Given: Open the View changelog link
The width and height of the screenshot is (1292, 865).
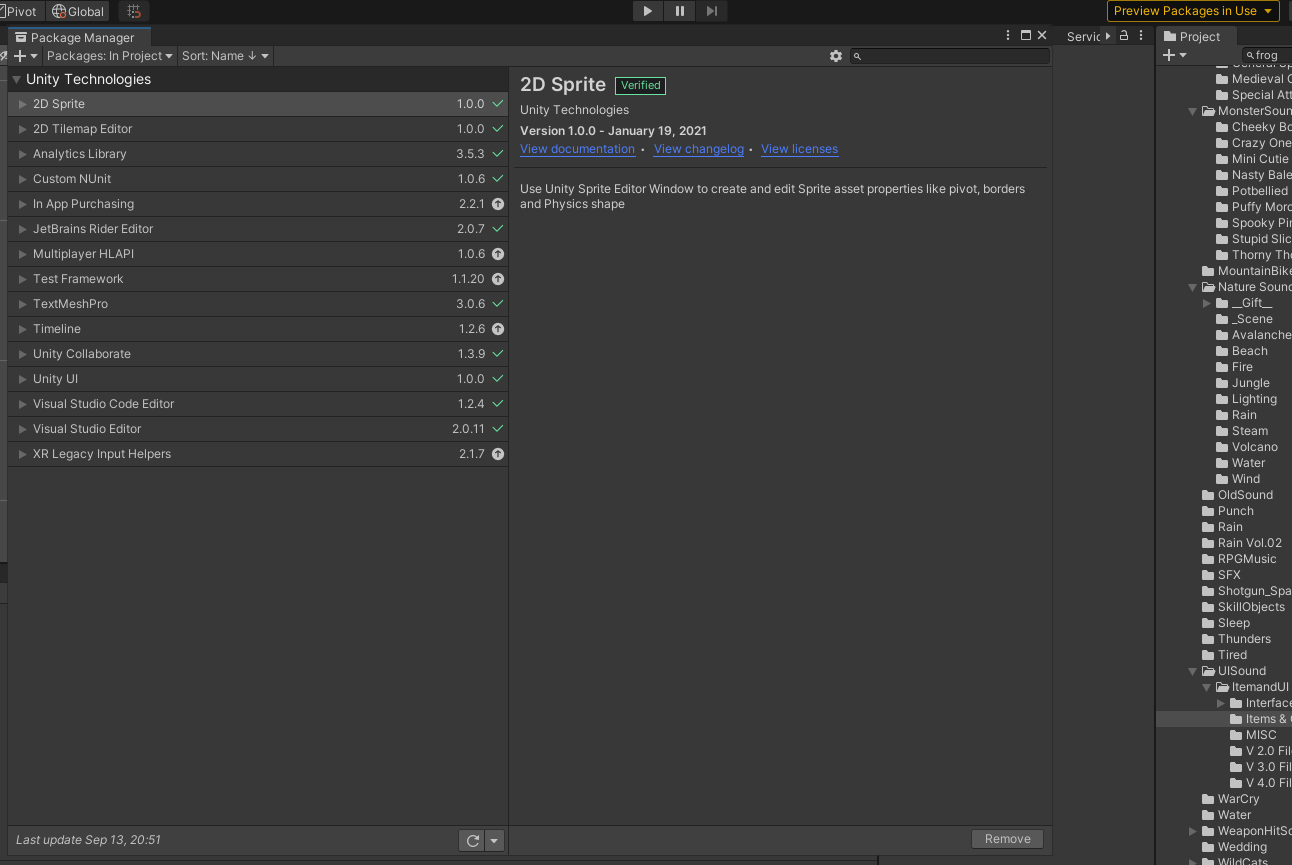Looking at the screenshot, I should [x=699, y=149].
